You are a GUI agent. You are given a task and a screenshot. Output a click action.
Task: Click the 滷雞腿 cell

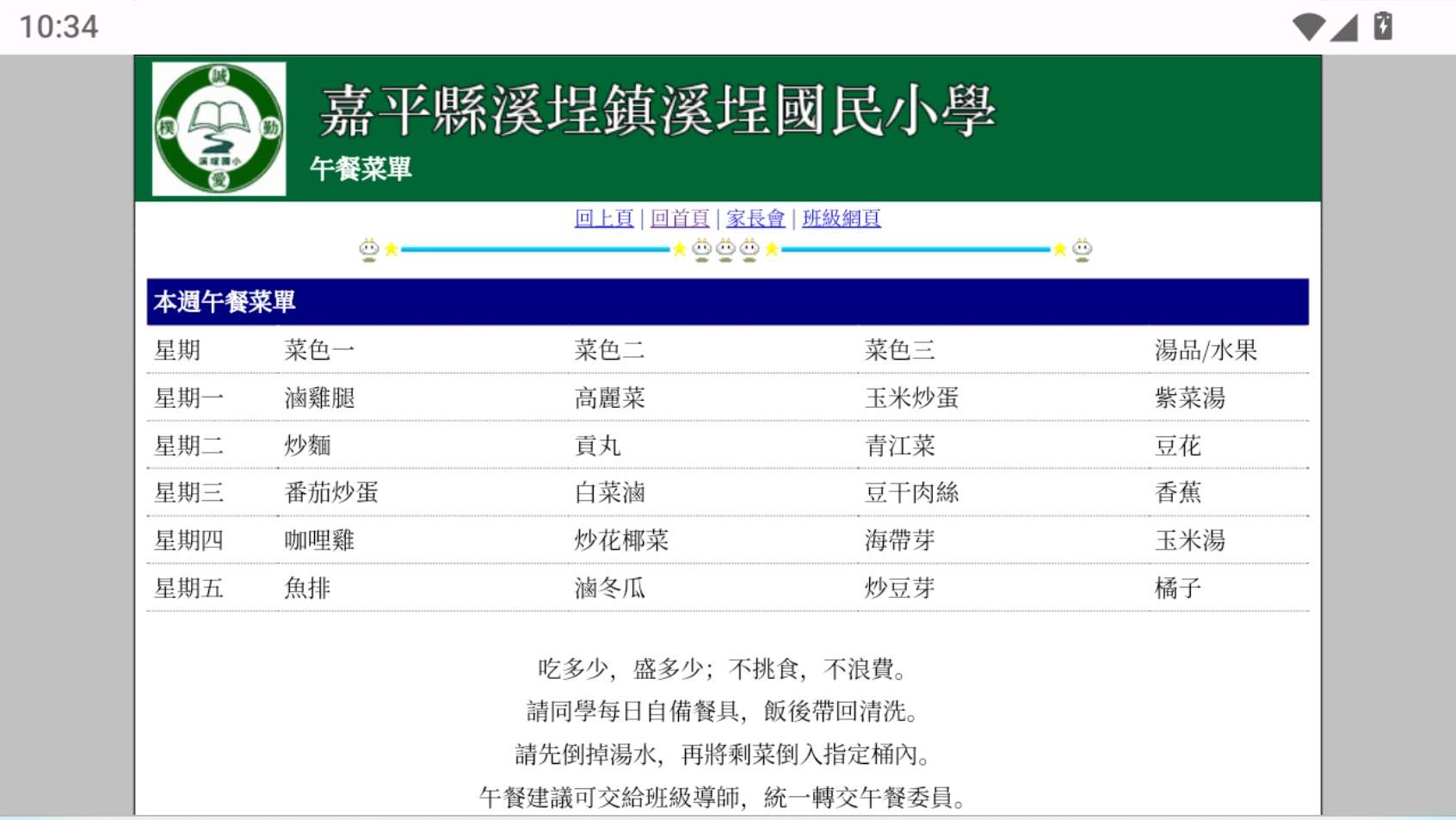point(319,398)
